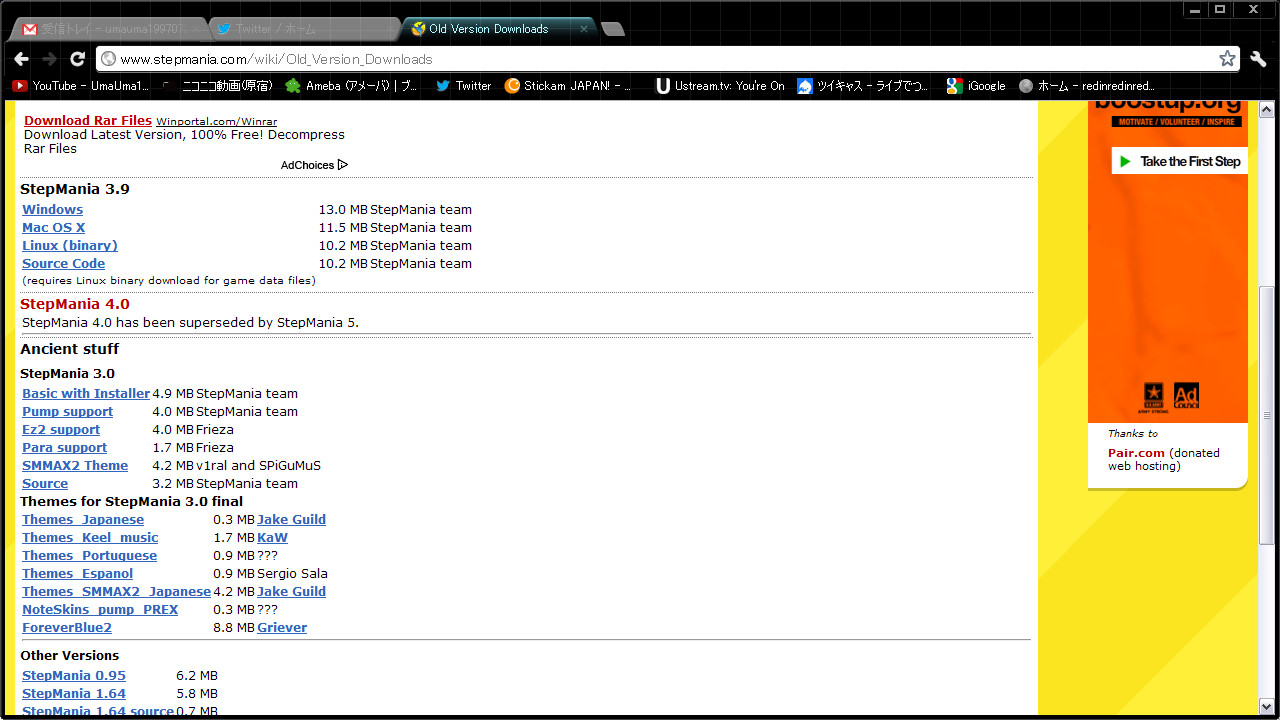Download the Para support package

point(65,448)
